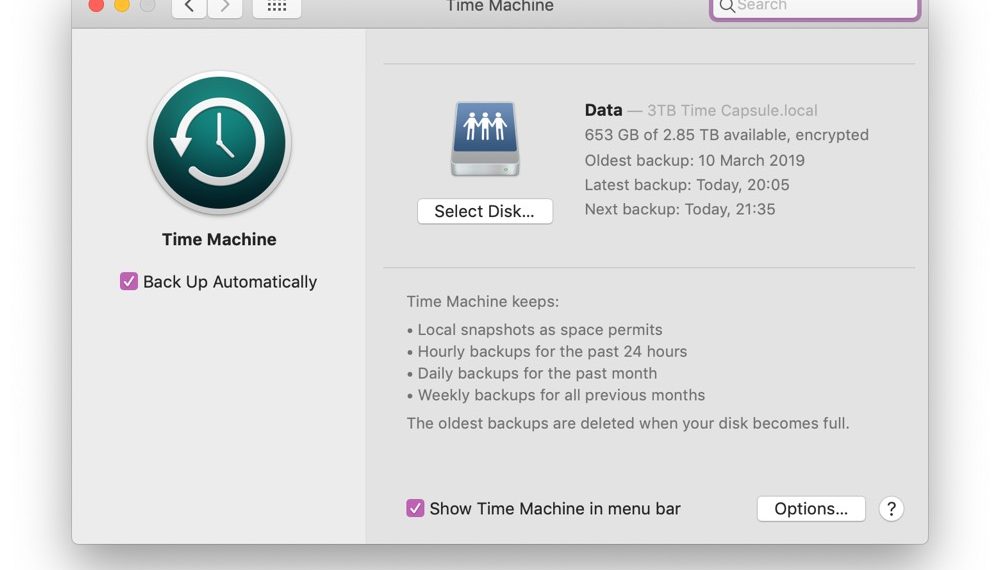Click "Oldest backup: 10 March 2019" text
Screen dimensions: 1000x570
point(695,160)
